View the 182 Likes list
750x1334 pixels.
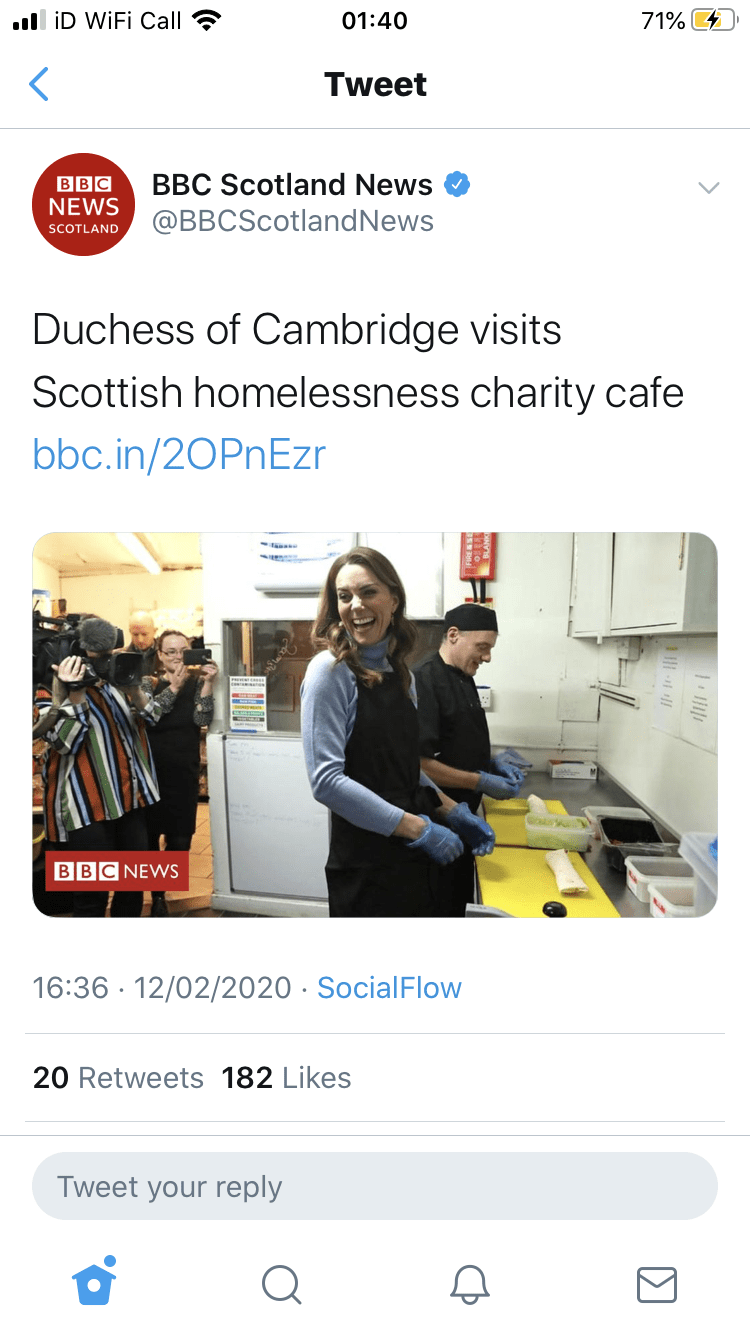click(286, 1078)
